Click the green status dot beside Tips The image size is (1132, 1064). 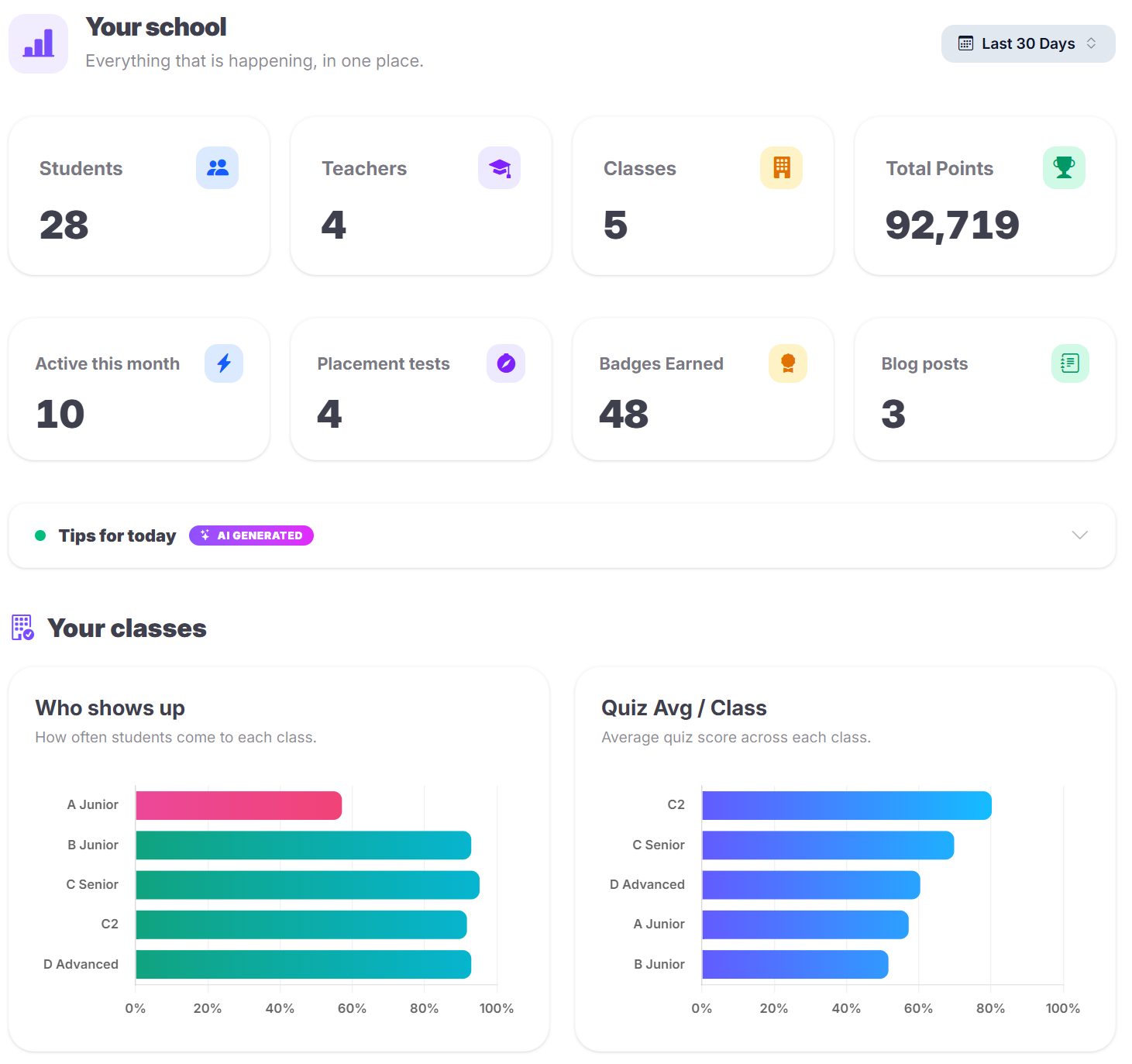[40, 535]
